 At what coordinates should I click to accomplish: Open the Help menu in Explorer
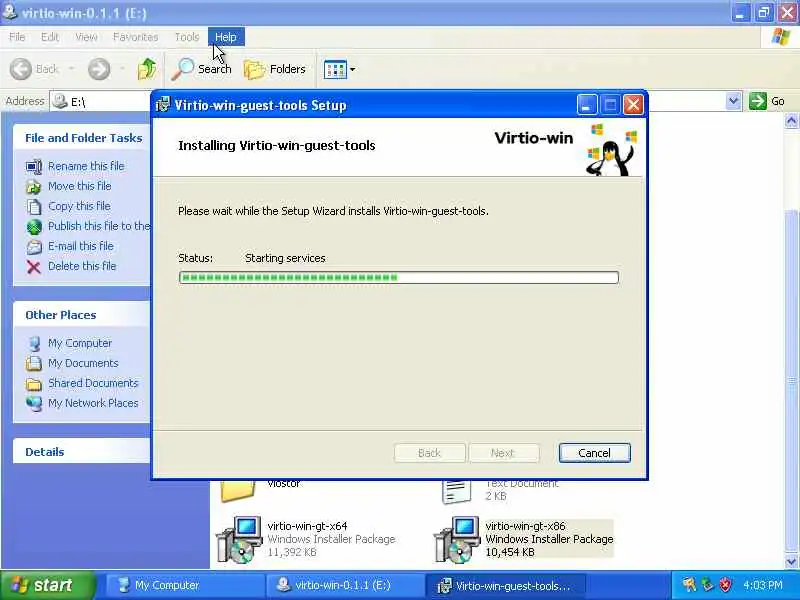[x=226, y=37]
